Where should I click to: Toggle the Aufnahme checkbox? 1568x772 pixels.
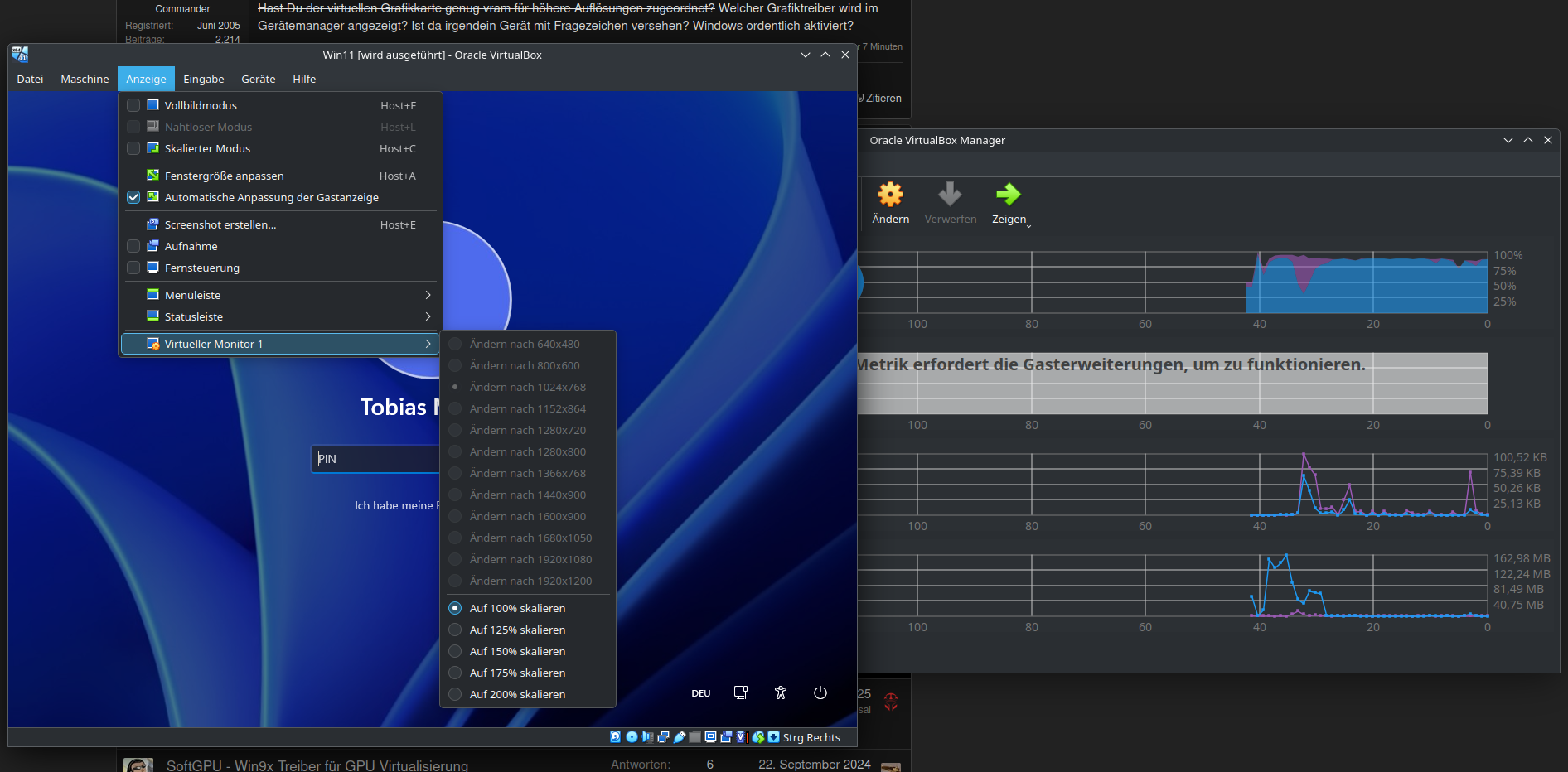133,246
